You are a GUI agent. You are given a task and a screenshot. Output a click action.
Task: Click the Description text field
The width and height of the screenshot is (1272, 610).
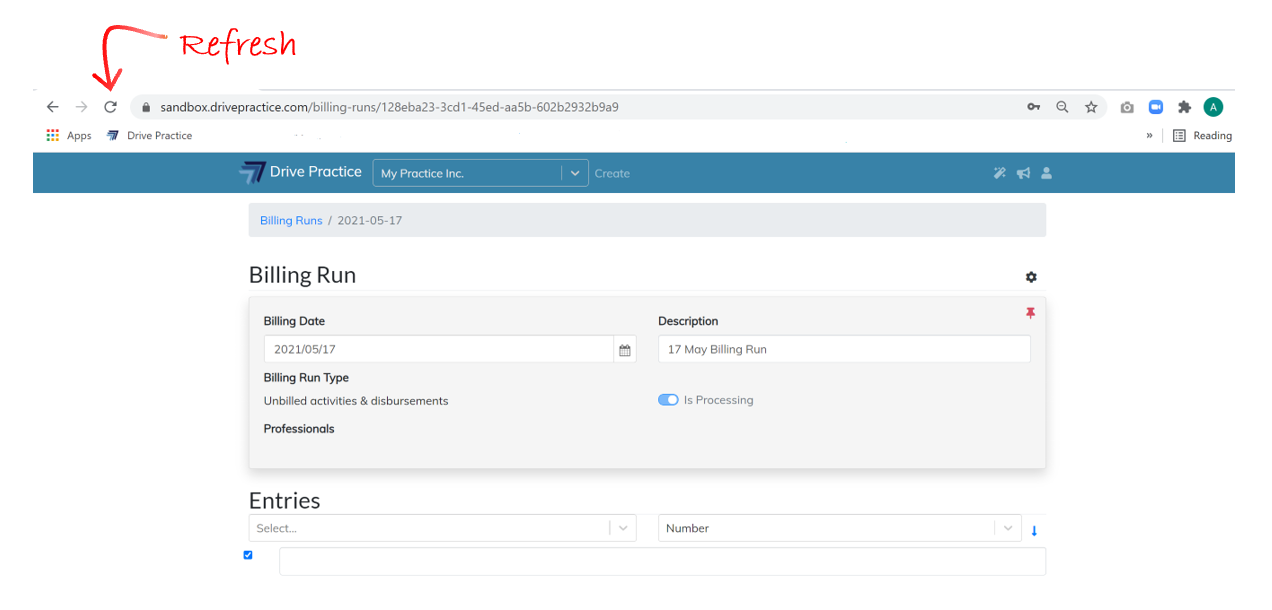tap(844, 349)
